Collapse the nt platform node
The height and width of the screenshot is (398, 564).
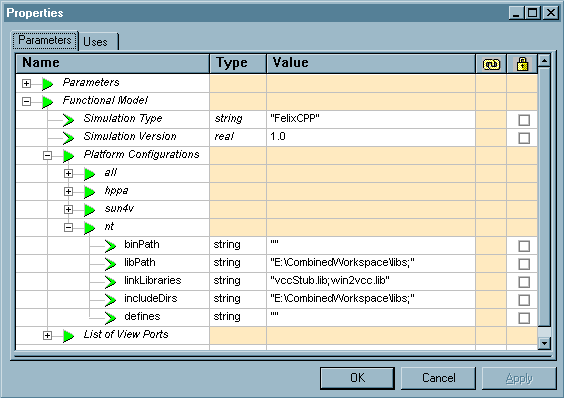[x=68, y=227]
